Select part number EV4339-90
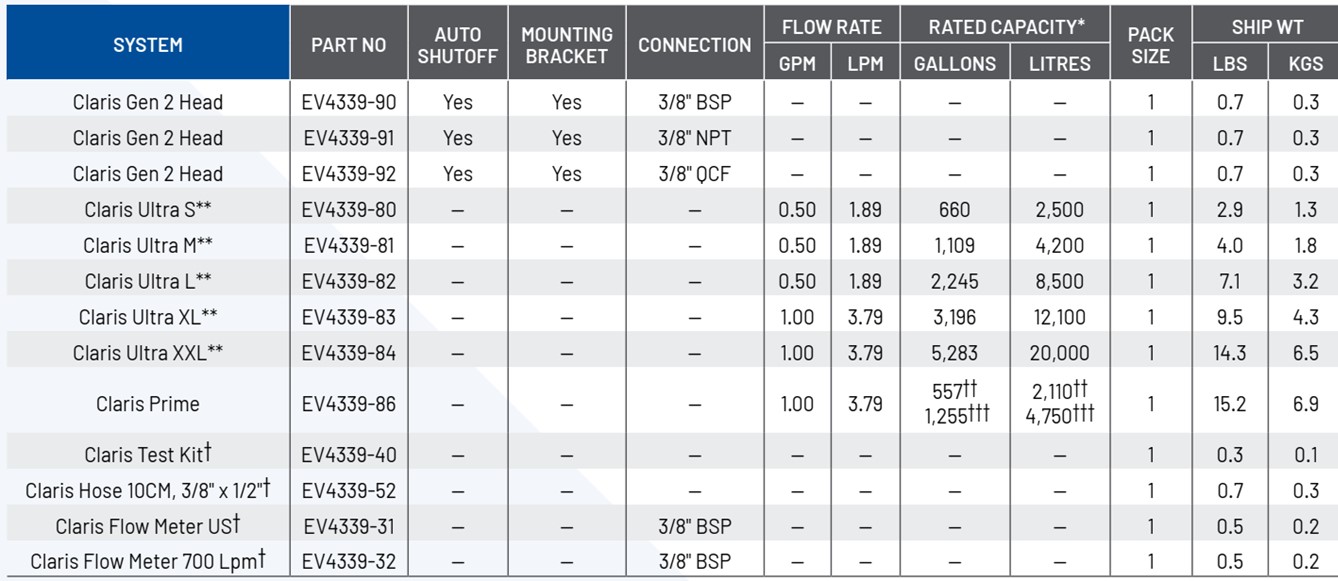The image size is (1338, 581). click(349, 102)
